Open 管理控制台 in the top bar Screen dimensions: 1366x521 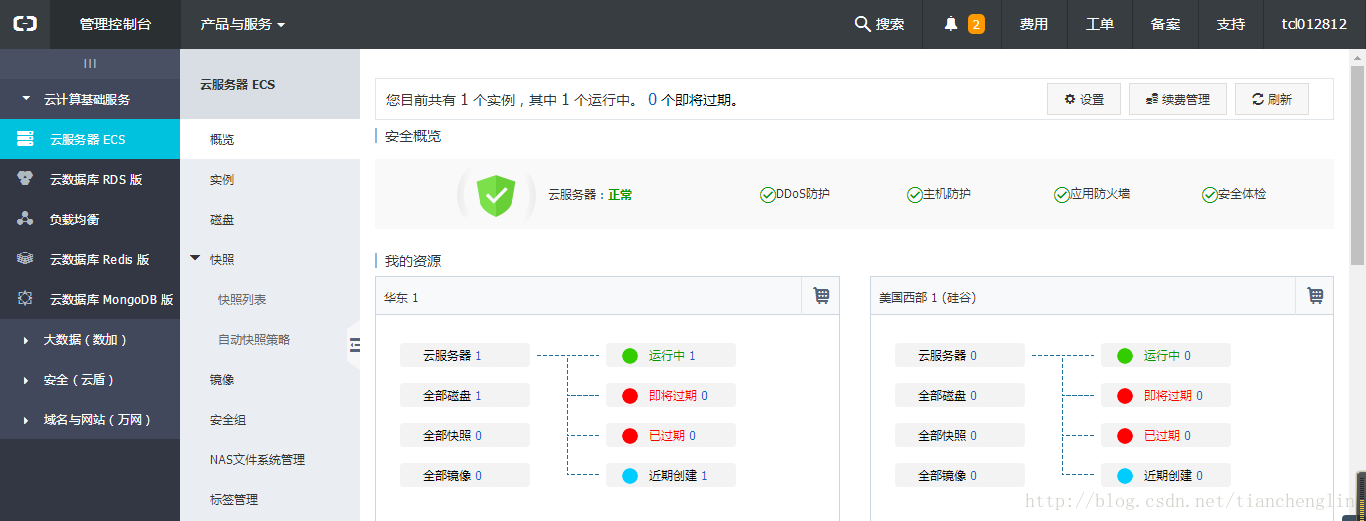(x=115, y=24)
